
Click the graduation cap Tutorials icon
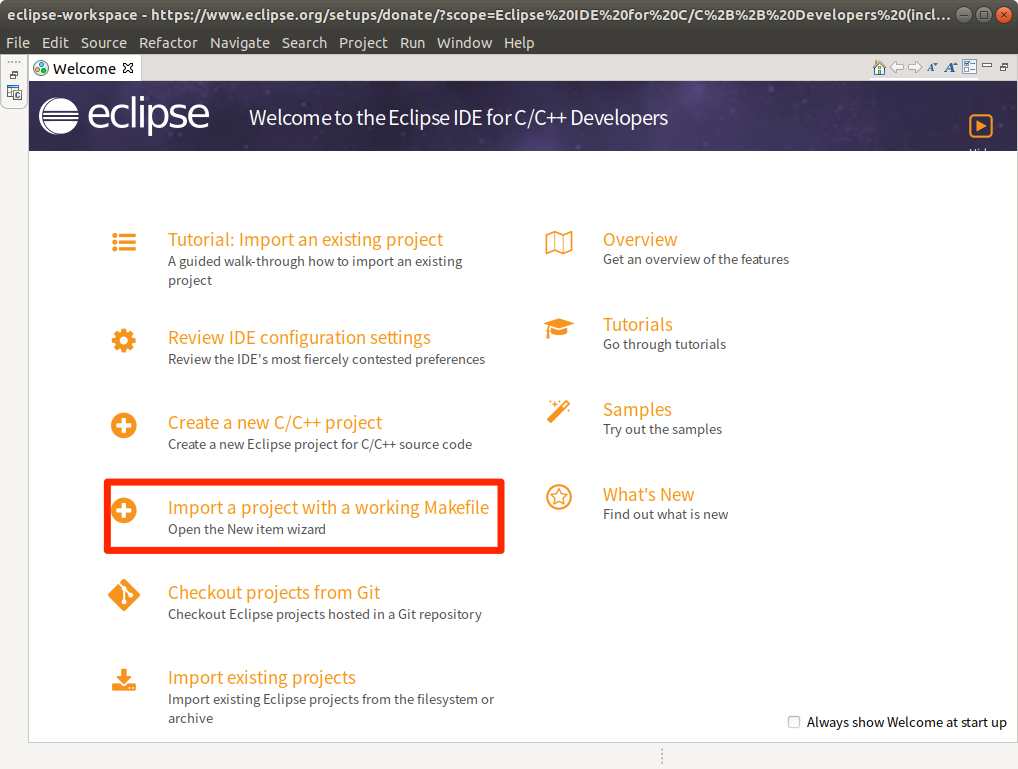pyautogui.click(x=558, y=328)
